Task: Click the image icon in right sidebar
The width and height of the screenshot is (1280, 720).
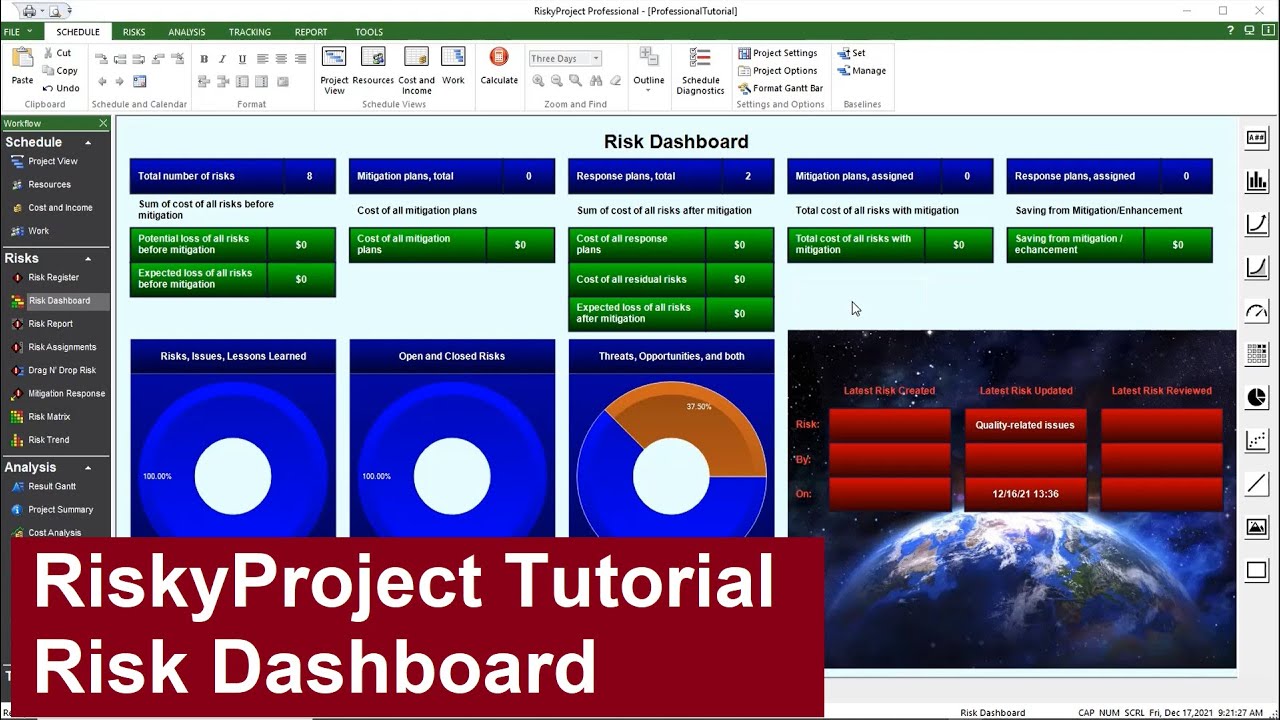Action: point(1257,527)
